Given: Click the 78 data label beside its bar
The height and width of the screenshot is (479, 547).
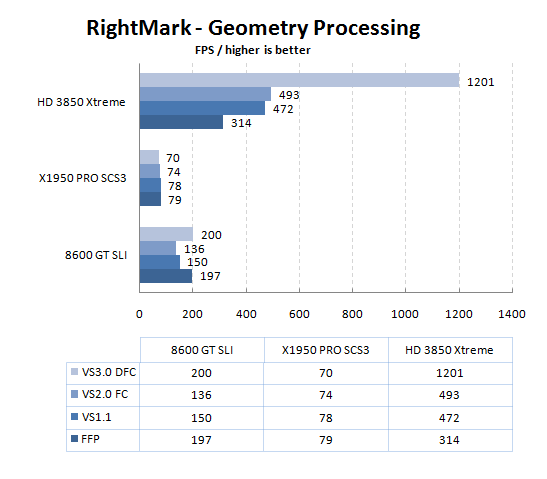Looking at the screenshot, I should click(175, 186).
